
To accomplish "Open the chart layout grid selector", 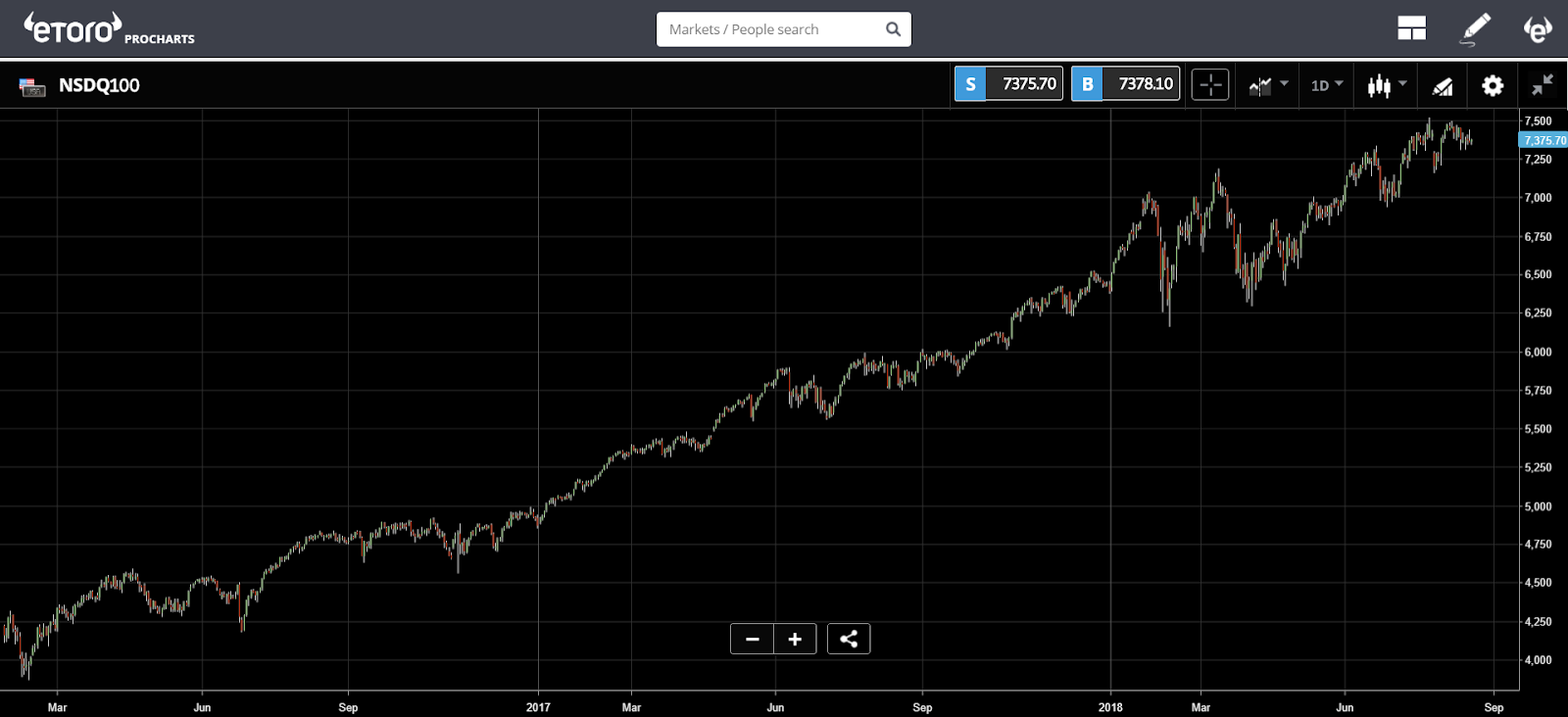I will pos(1411,29).
